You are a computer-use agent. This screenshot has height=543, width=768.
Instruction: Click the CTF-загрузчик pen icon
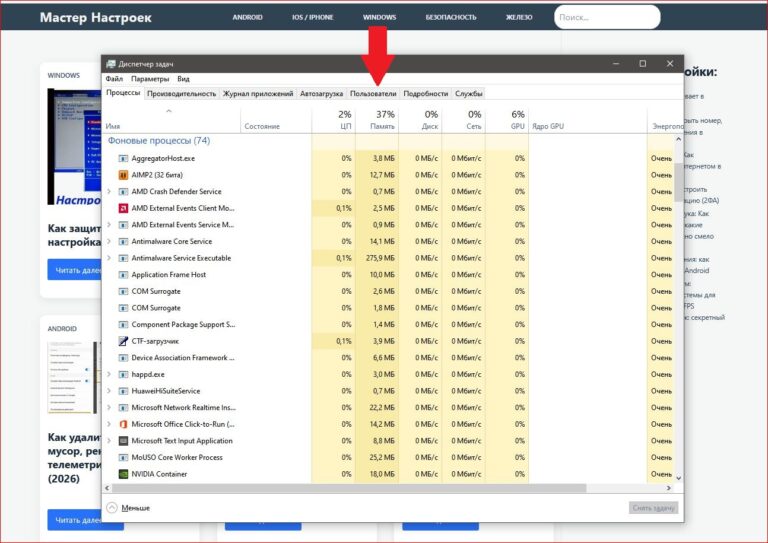click(123, 341)
